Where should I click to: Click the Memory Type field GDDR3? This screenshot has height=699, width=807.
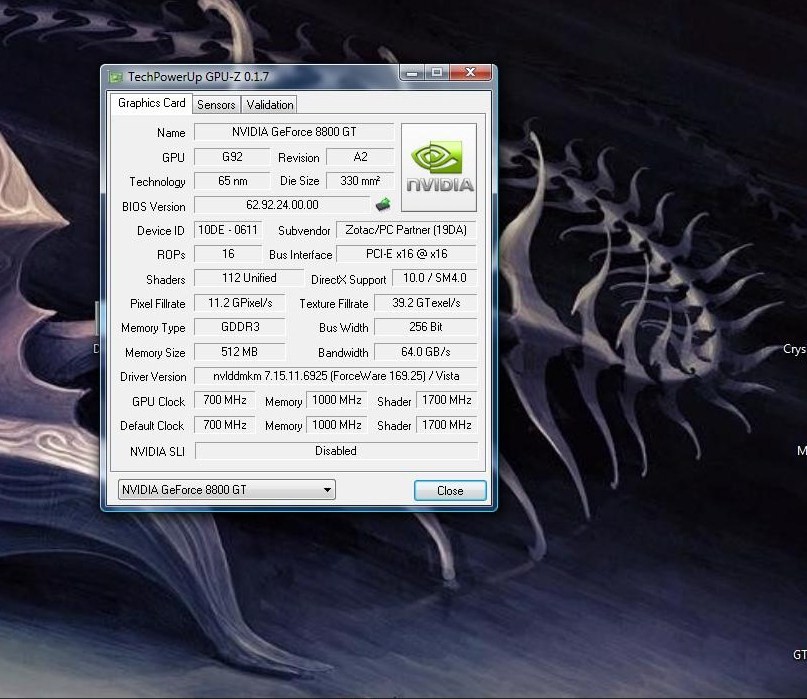point(240,327)
